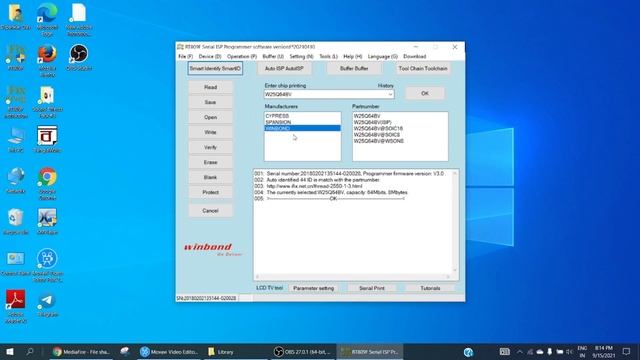Open the Buffer (U) menu
This screenshot has width=640, height=360.
(273, 56)
